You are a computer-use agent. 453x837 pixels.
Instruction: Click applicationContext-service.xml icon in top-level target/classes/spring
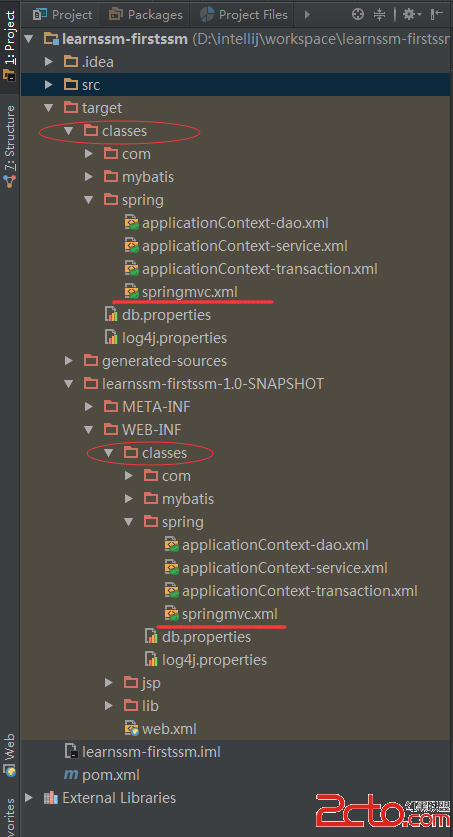click(131, 246)
